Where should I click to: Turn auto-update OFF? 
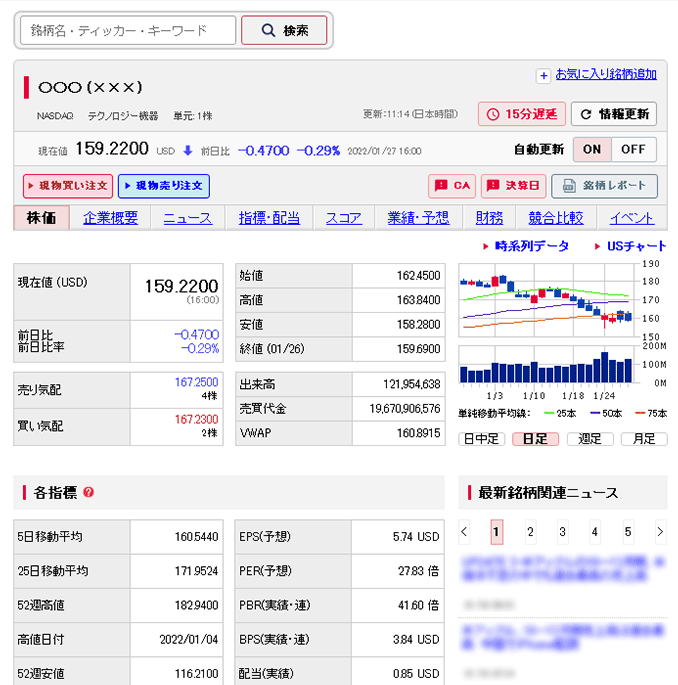(634, 150)
